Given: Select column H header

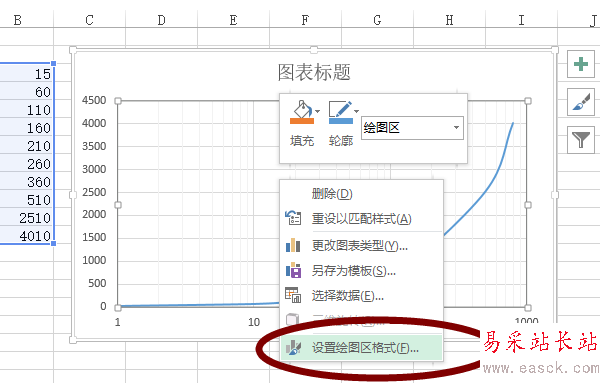Looking at the screenshot, I should (449, 20).
